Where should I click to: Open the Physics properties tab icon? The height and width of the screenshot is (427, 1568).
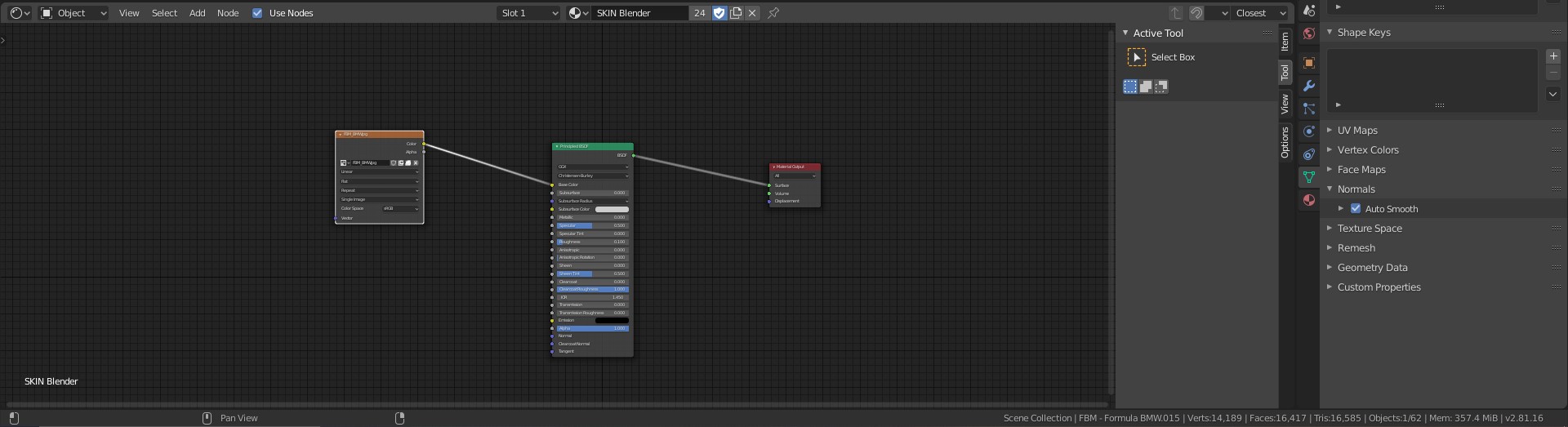[x=1308, y=131]
